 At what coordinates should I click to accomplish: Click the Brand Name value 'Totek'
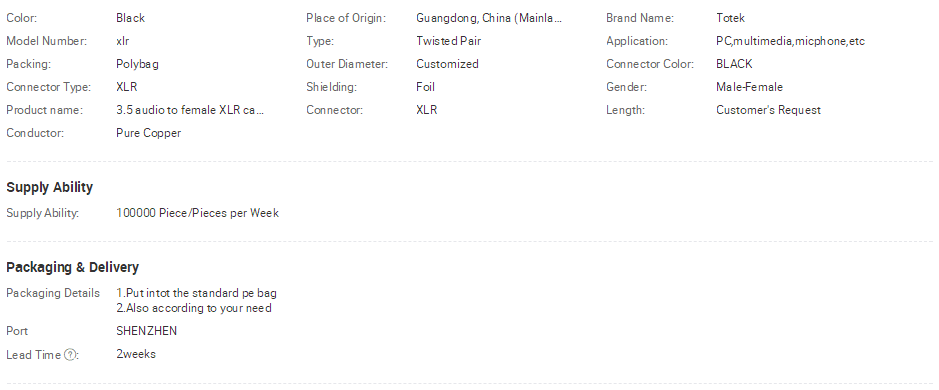point(731,18)
